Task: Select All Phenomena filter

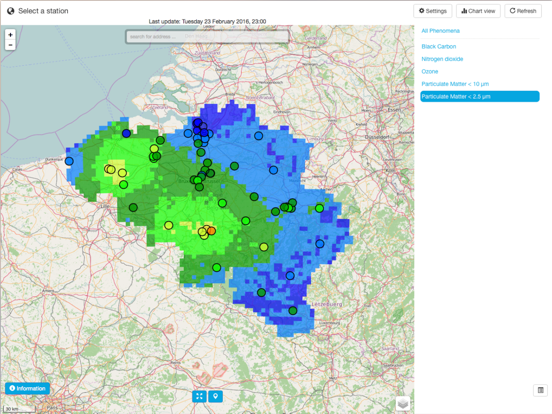Action: (440, 31)
